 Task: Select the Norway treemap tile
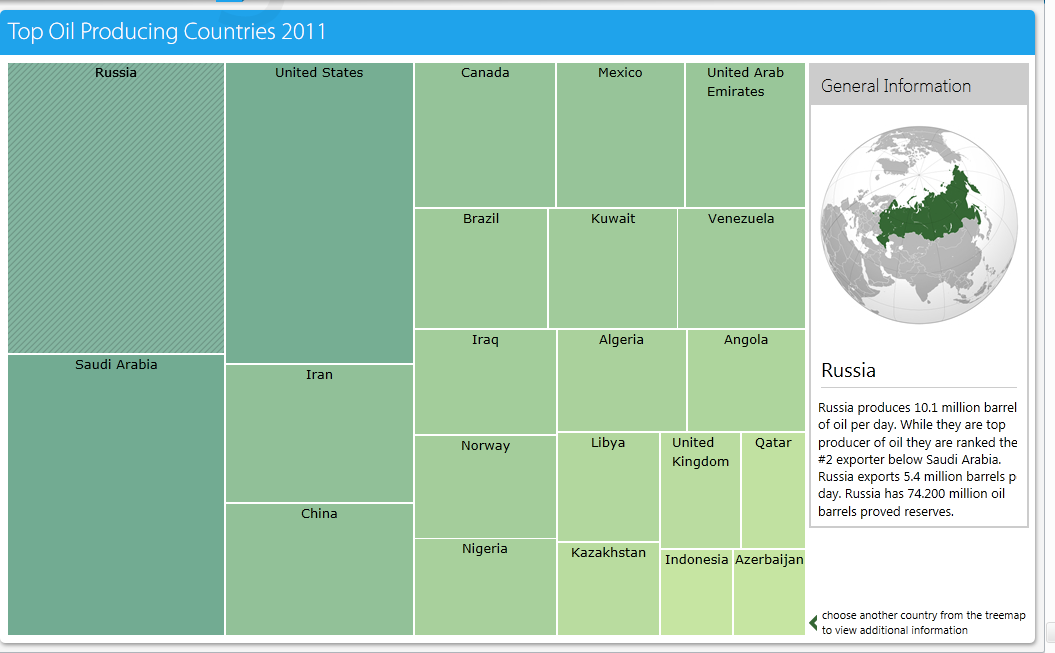[485, 487]
